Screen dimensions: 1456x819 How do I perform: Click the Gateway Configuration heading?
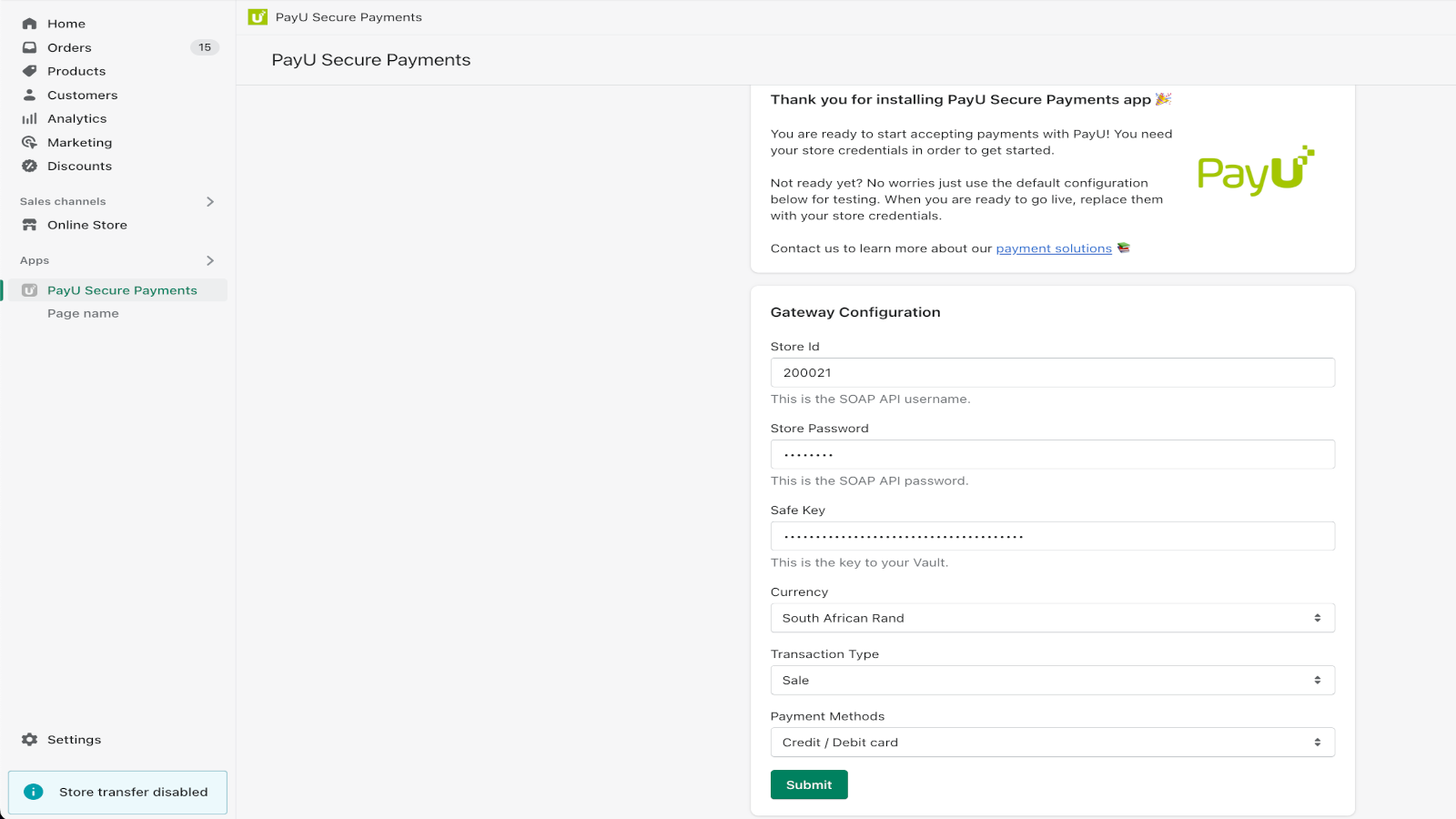855,312
